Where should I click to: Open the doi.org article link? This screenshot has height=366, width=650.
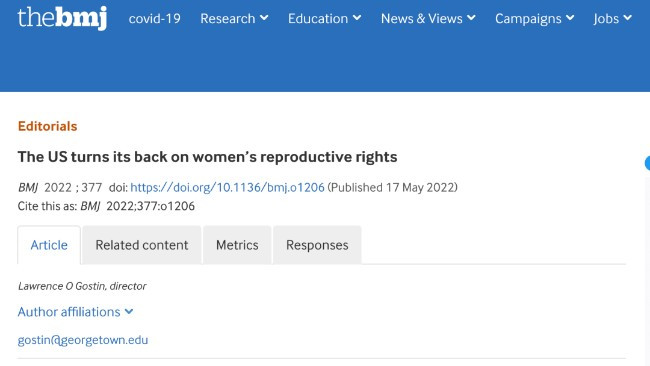point(227,187)
